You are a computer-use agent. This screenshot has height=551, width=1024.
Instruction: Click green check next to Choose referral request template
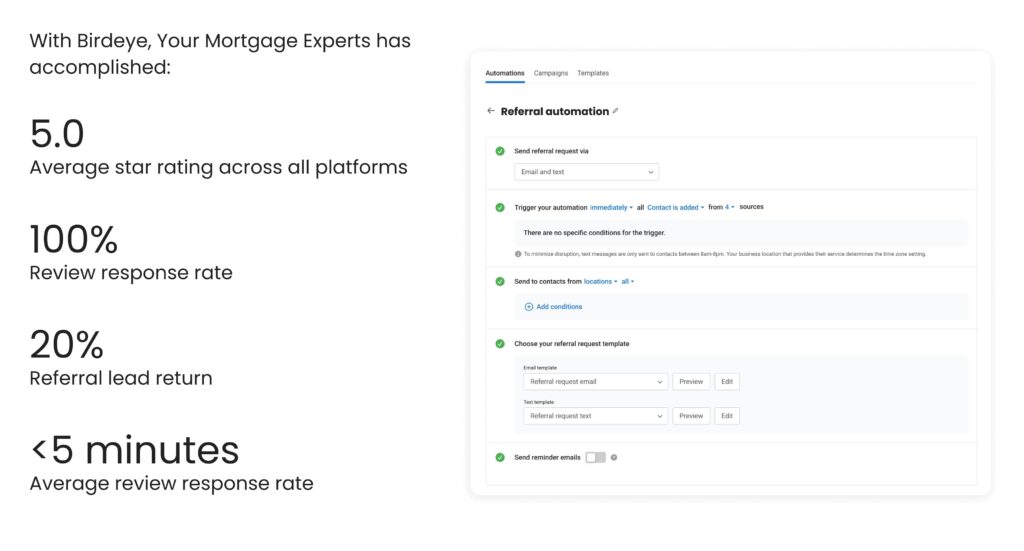pos(500,343)
